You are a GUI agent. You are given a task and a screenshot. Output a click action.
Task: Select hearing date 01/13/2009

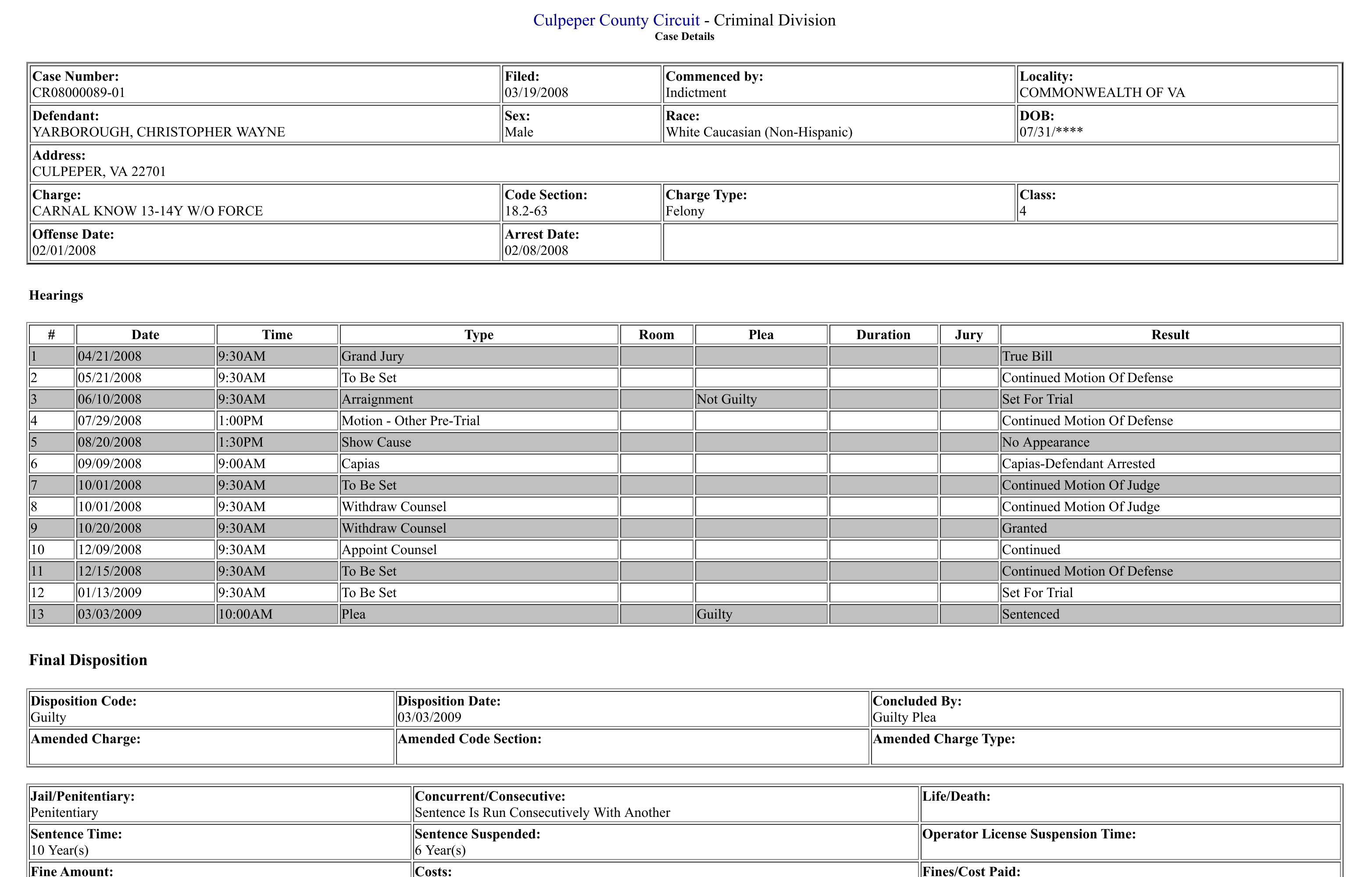point(109,593)
